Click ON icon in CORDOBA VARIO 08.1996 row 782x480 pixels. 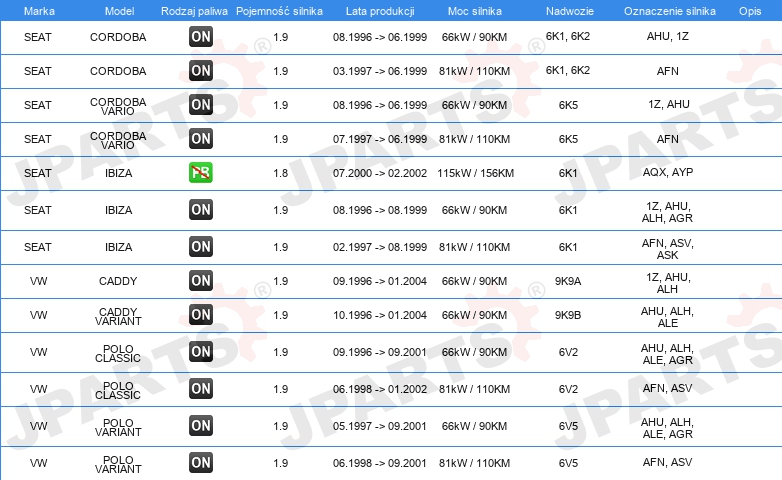click(201, 104)
